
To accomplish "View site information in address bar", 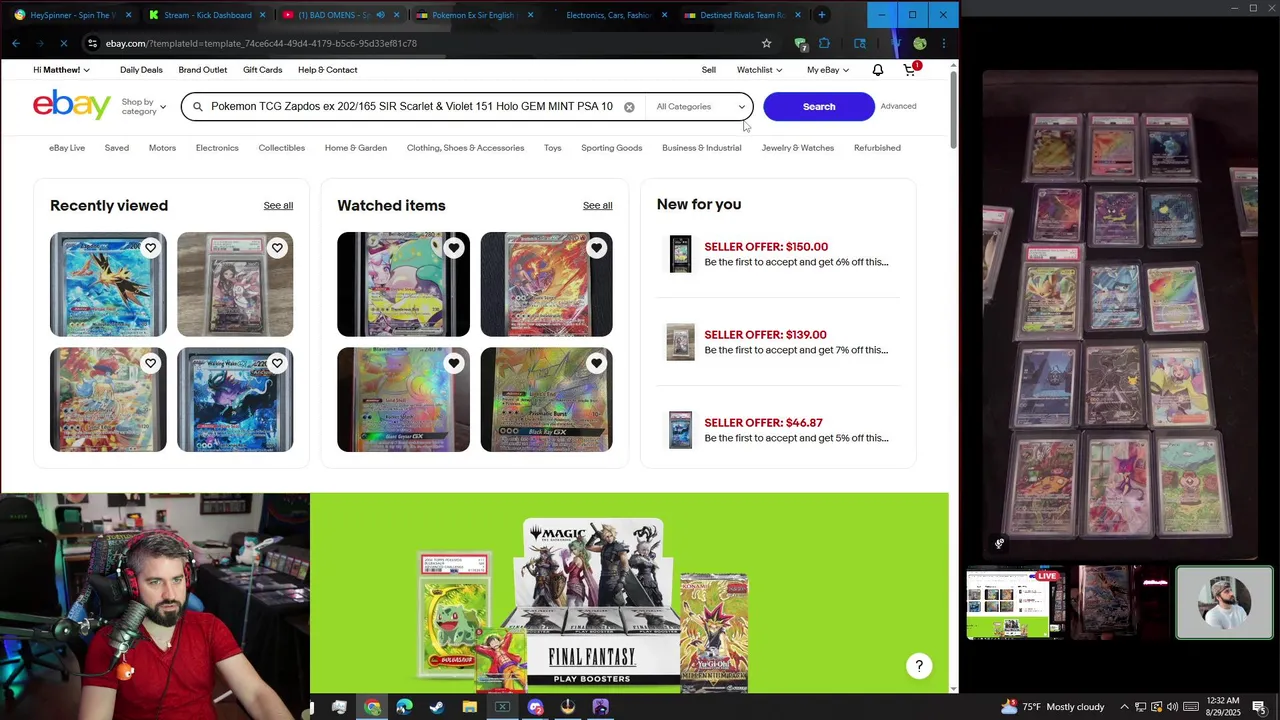I will coord(92,43).
